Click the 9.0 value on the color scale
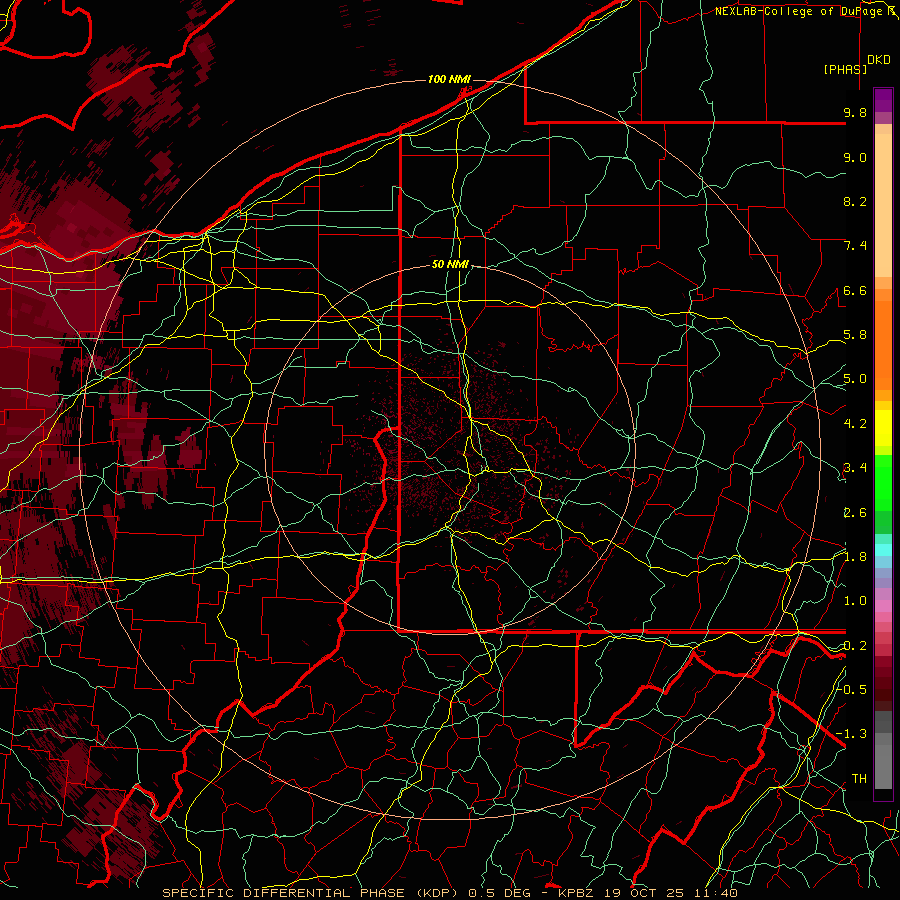The height and width of the screenshot is (900, 900). point(855,157)
